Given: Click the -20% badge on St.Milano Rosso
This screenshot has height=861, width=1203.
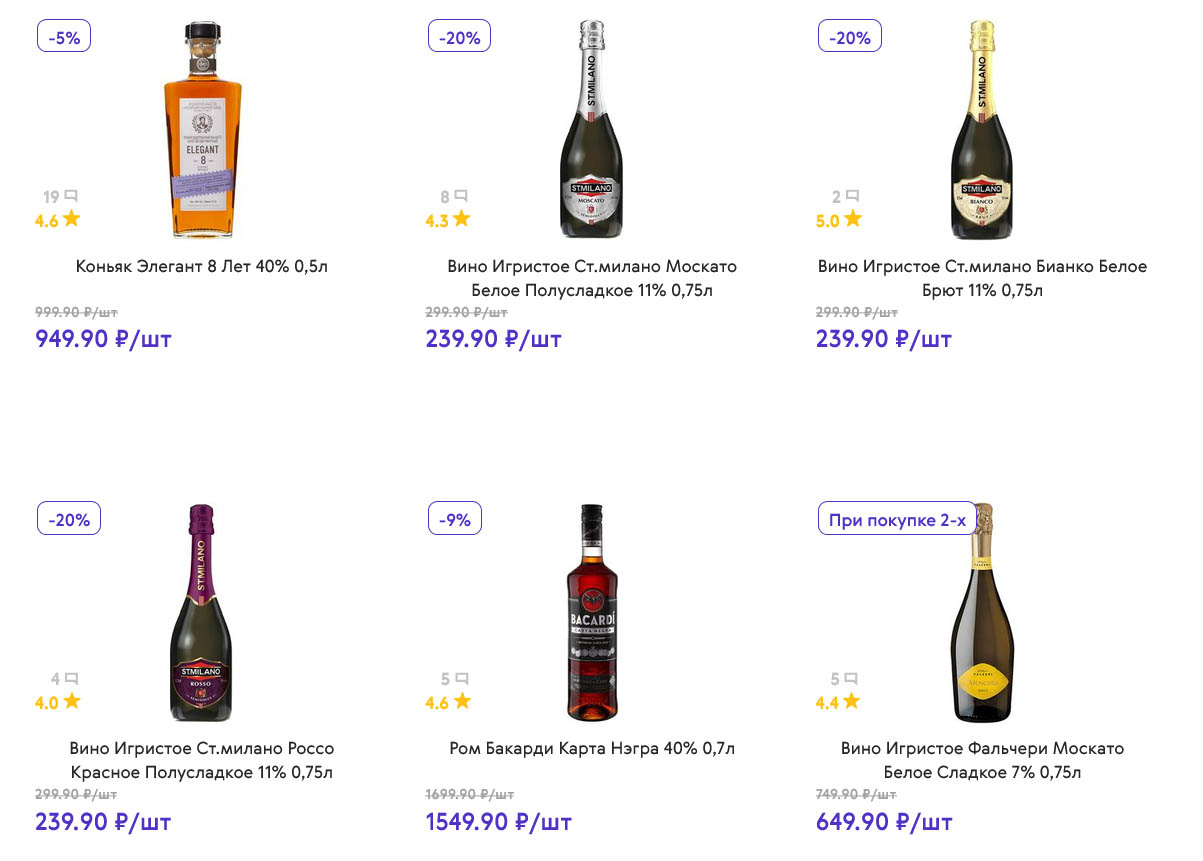Looking at the screenshot, I should tap(69, 519).
